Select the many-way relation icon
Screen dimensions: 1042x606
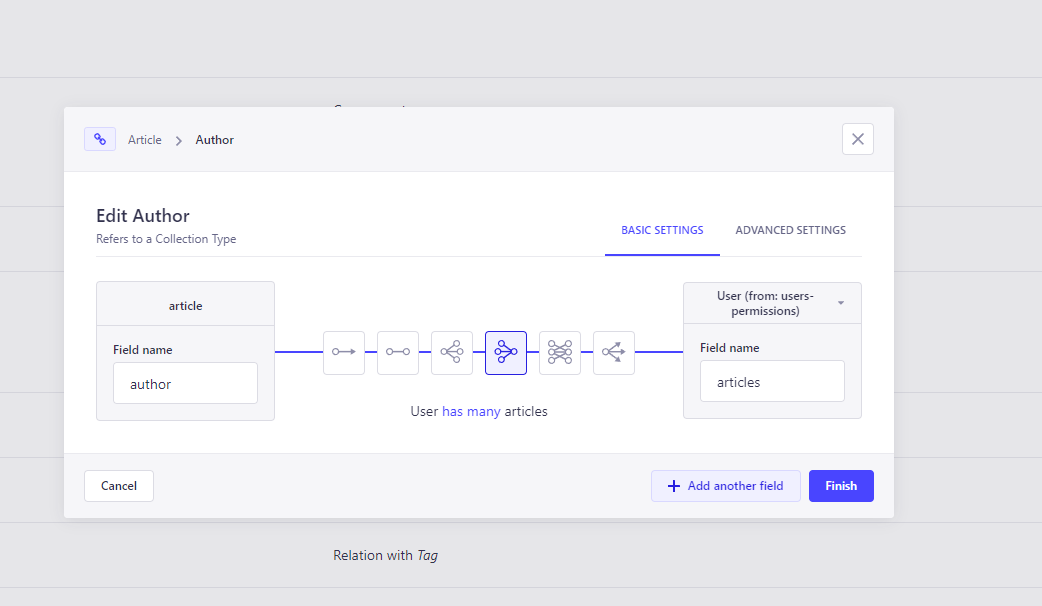[x=614, y=353]
